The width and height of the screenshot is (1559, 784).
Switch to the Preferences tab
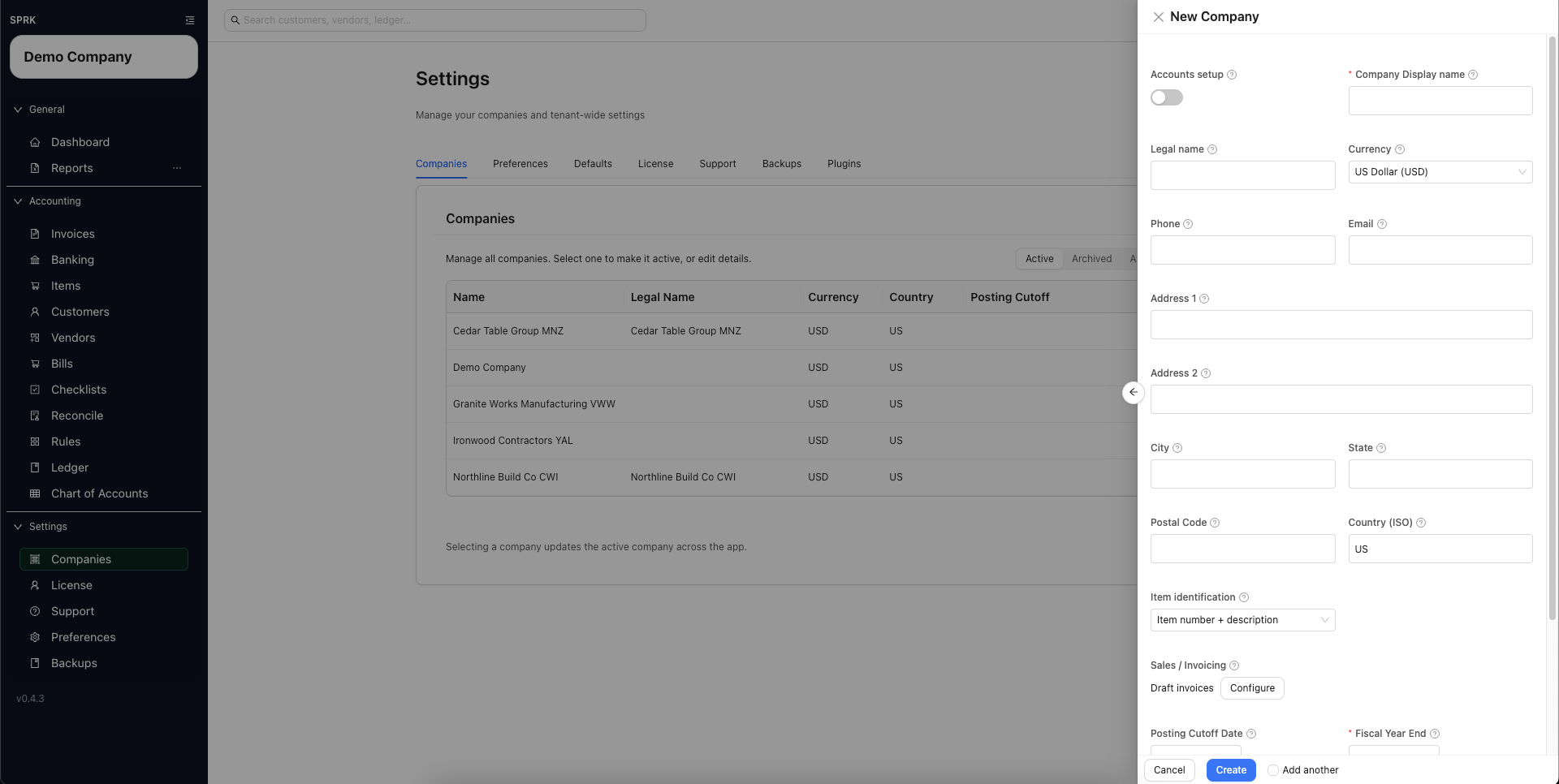pyautogui.click(x=520, y=164)
